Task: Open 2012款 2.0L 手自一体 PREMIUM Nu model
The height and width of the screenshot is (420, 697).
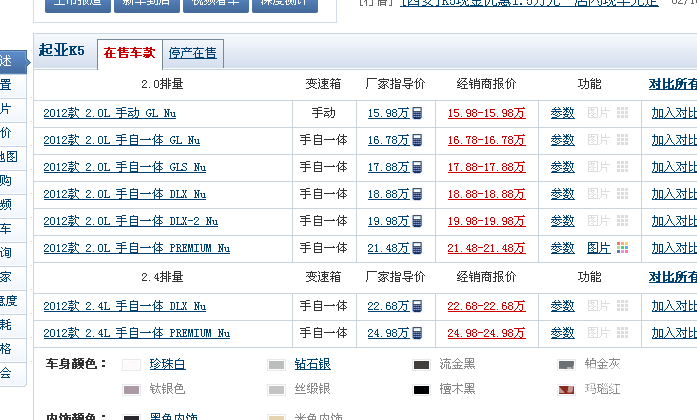Action: point(137,248)
